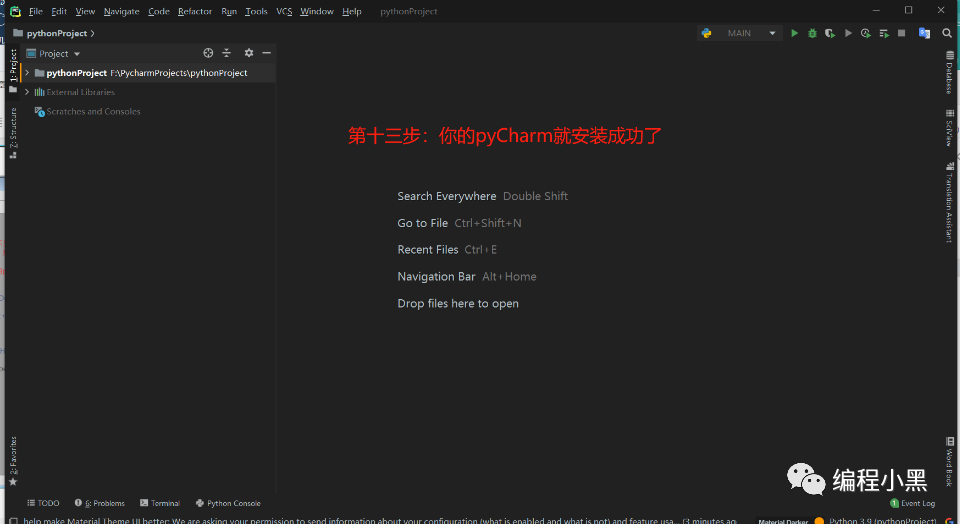Click the tool window toggle at status bar corner
This screenshot has width=960, height=524.
13,521
